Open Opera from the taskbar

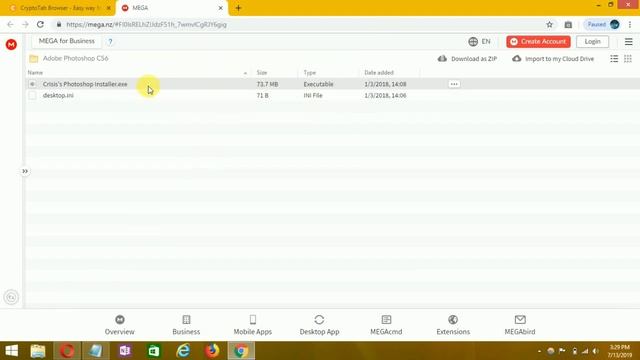[x=67, y=351]
